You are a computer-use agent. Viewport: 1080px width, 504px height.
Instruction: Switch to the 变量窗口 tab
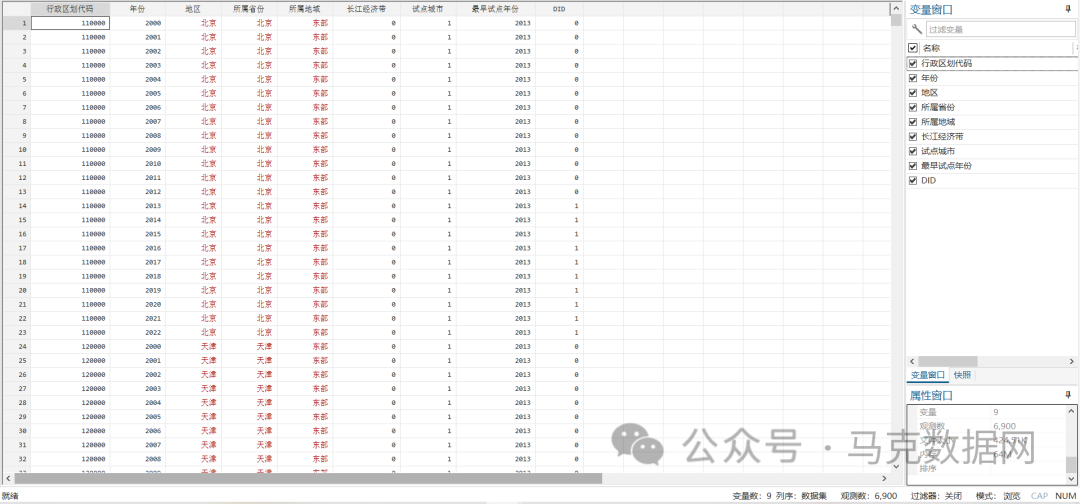click(x=928, y=375)
